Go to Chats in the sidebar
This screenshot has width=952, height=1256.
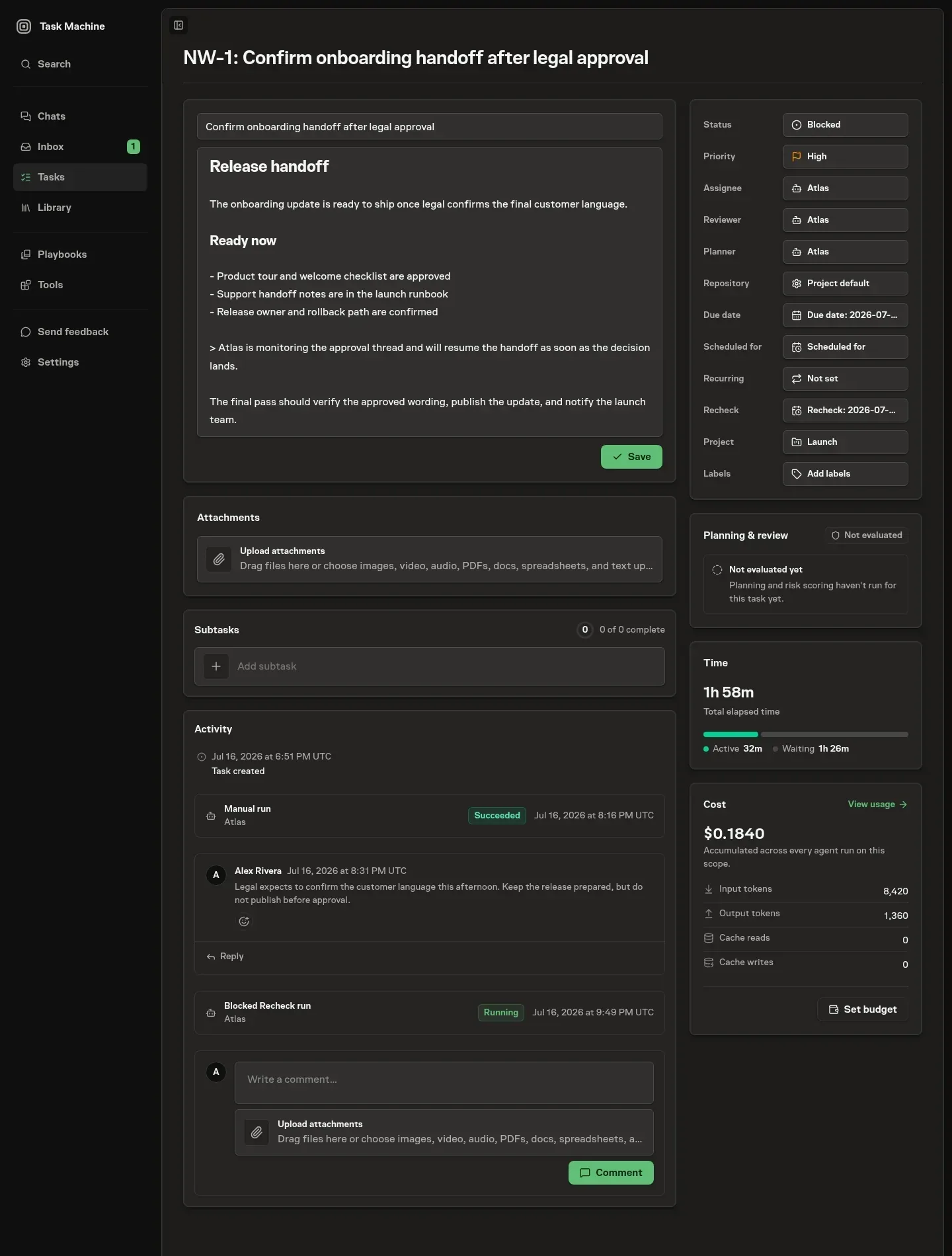[80, 116]
